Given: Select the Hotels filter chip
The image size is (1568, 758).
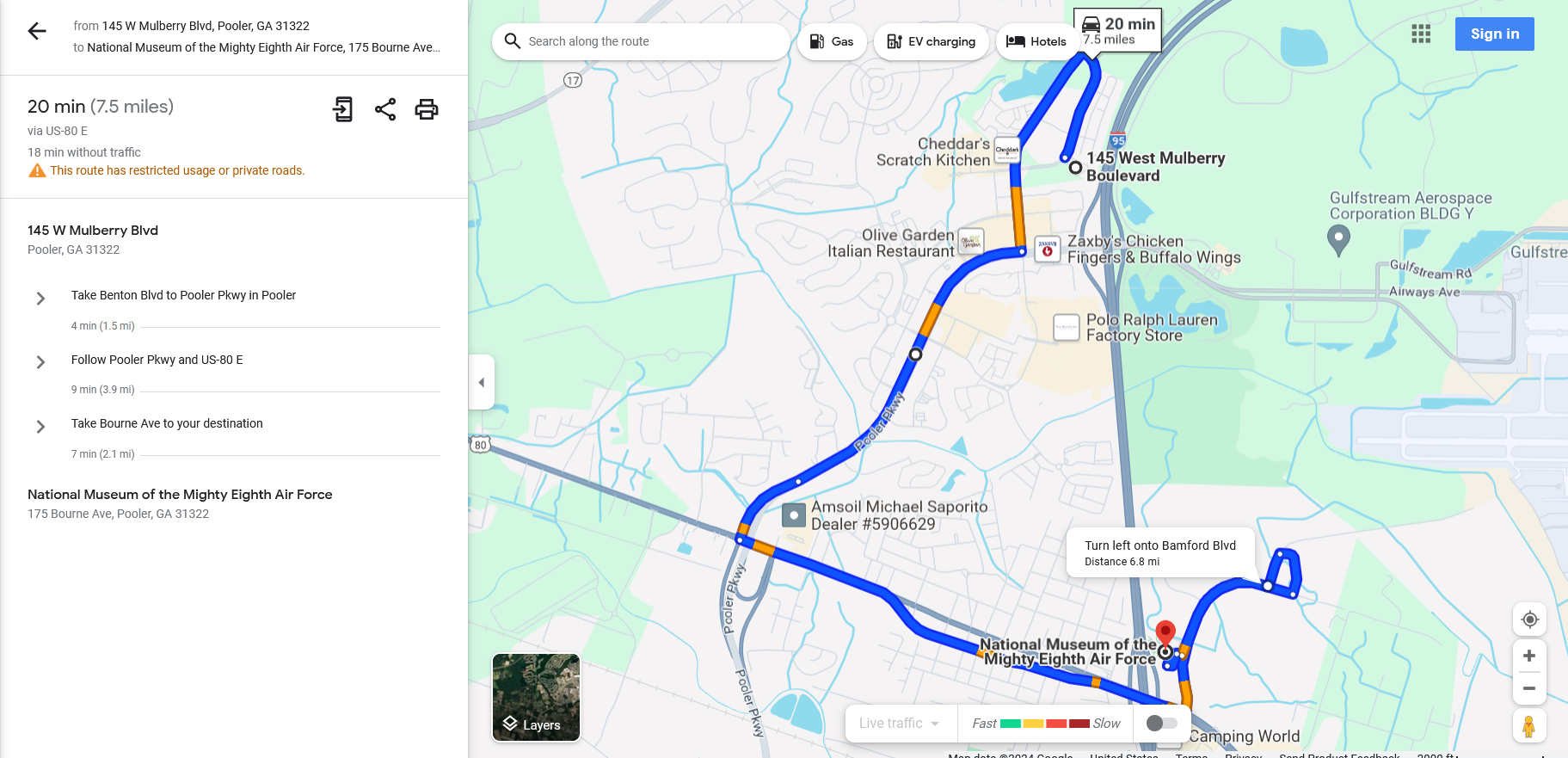Looking at the screenshot, I should click(x=1036, y=41).
